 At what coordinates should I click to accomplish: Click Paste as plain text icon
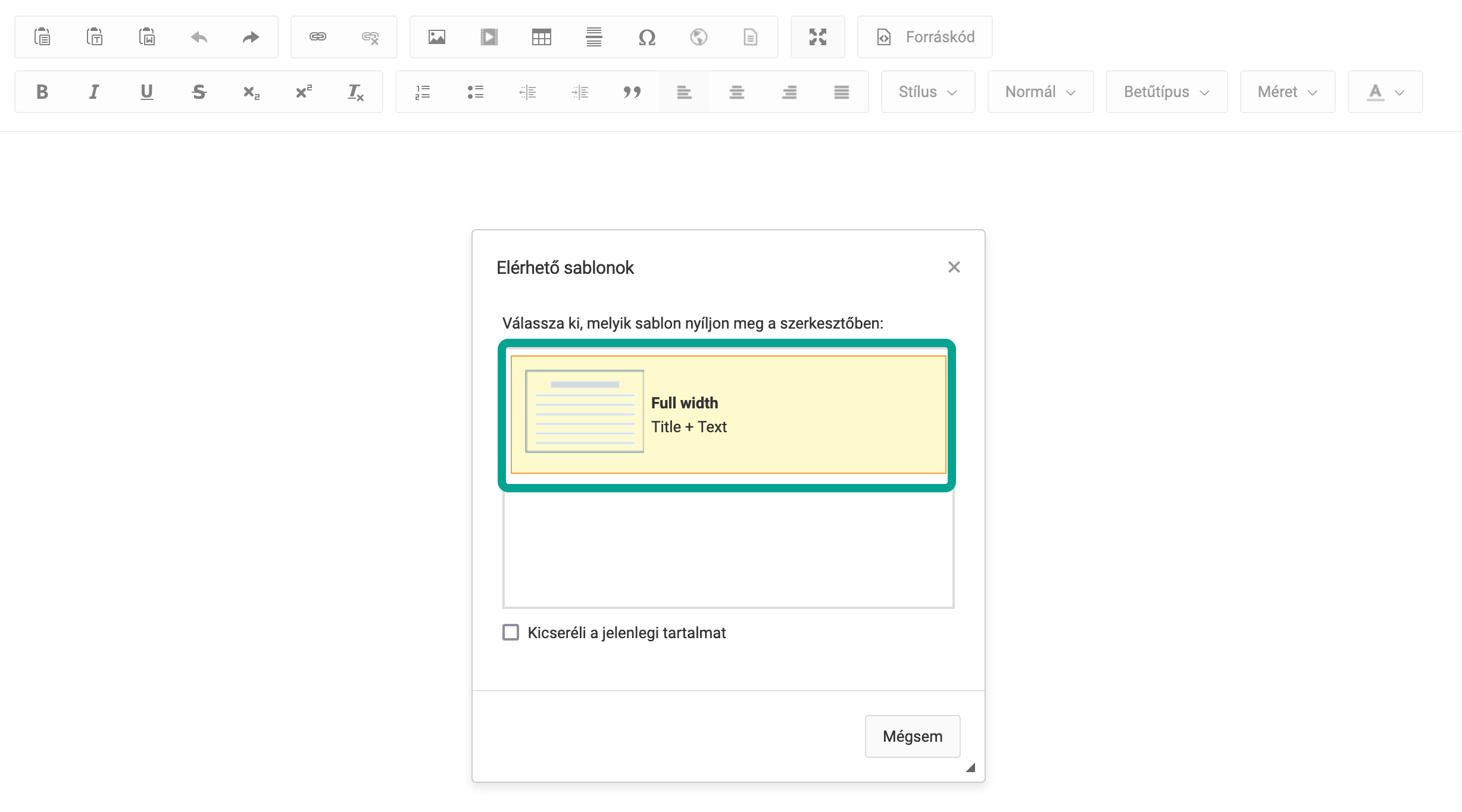(95, 37)
